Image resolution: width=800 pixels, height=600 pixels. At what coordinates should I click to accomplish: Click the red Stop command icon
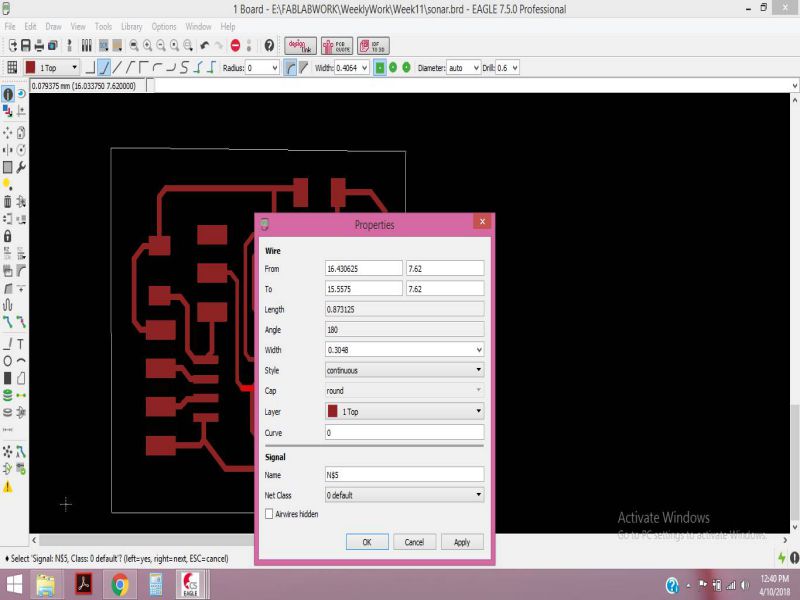tap(235, 45)
